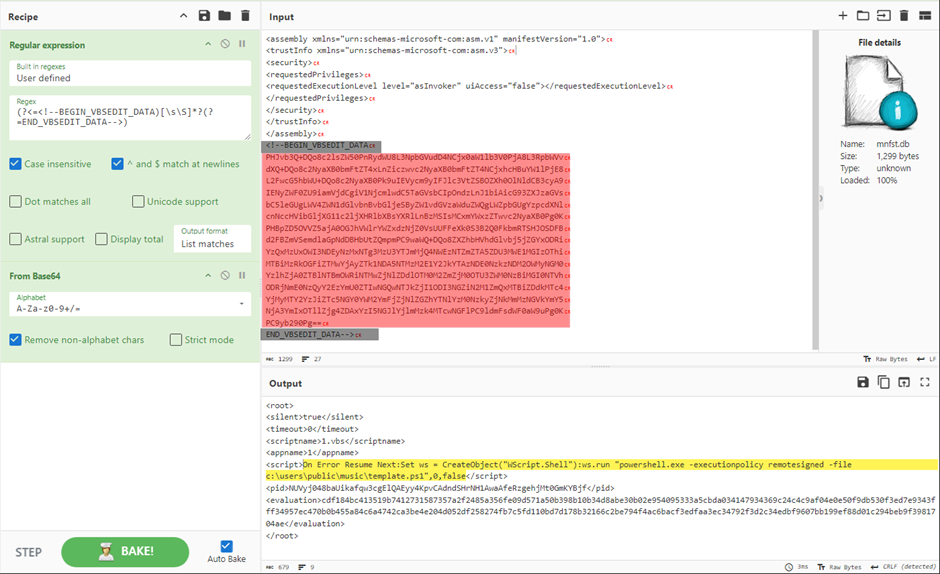Enable Display total

point(101,239)
